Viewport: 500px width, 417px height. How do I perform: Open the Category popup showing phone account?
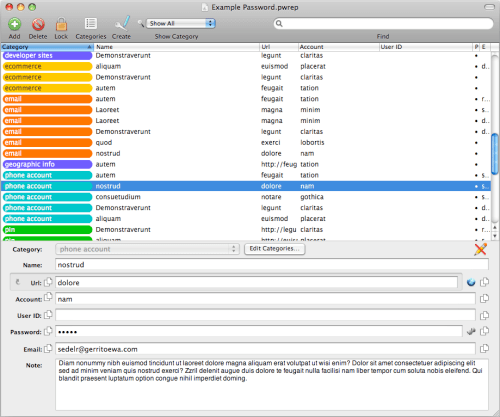coord(147,249)
